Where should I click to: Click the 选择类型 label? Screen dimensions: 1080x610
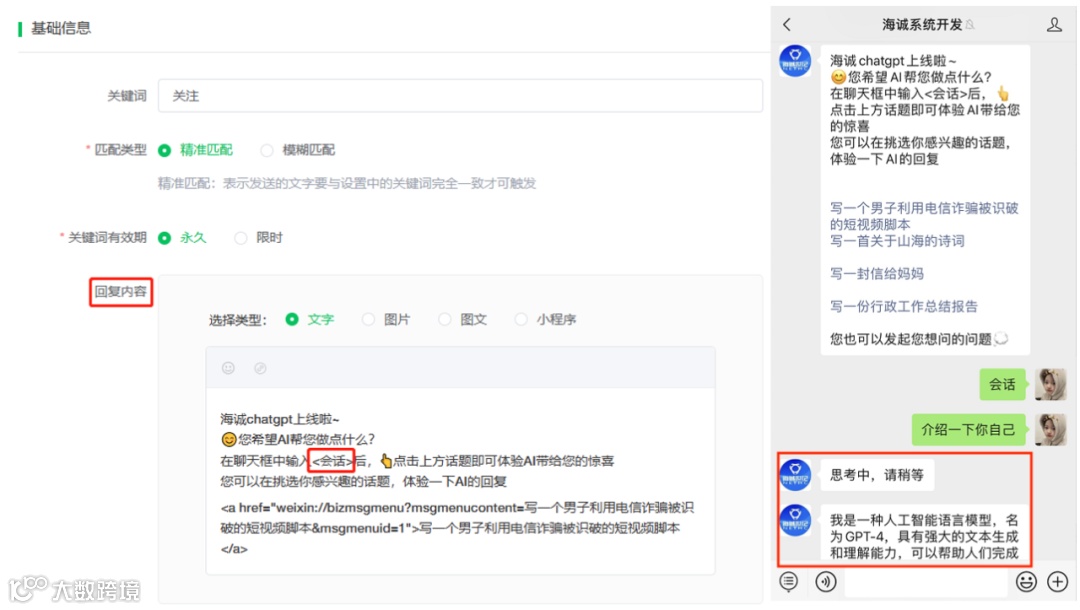click(x=237, y=319)
